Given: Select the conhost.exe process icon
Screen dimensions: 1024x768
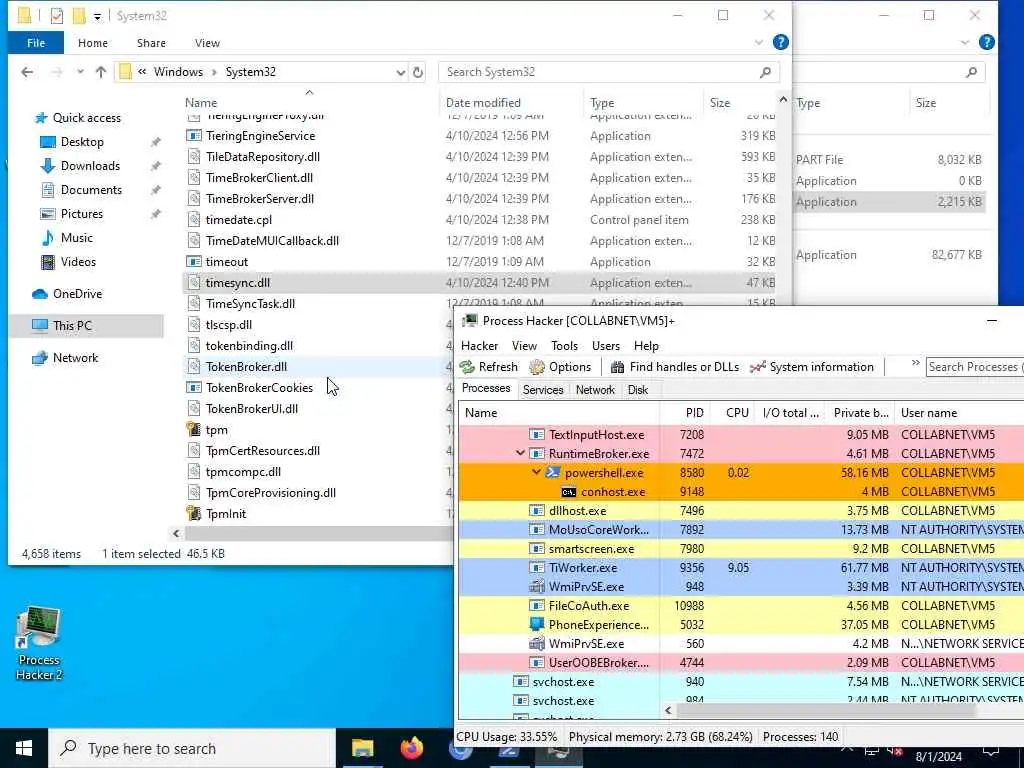Looking at the screenshot, I should 569,492.
